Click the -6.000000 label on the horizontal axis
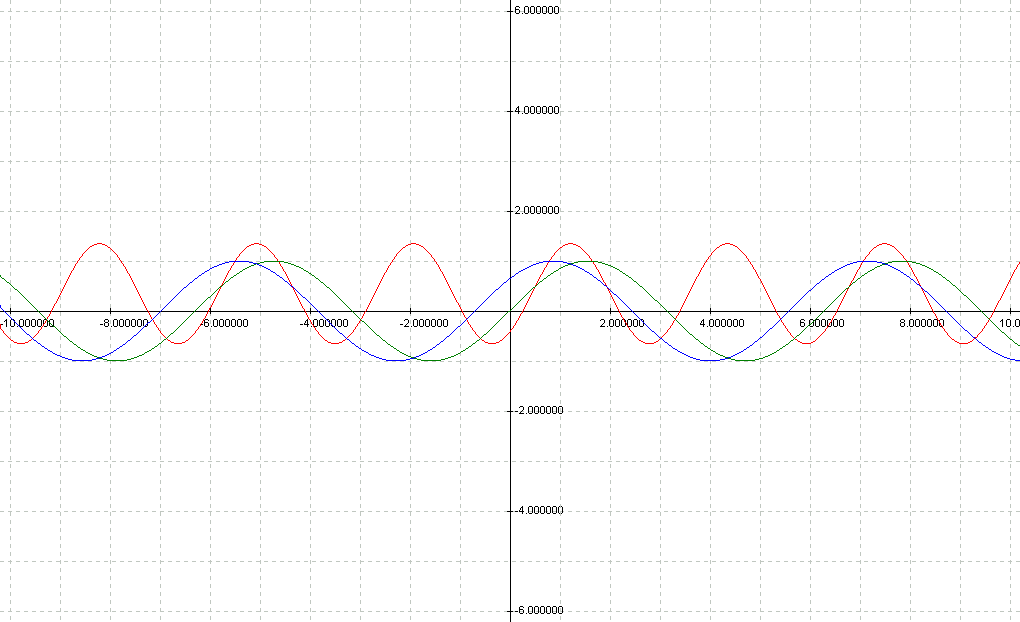This screenshot has height=622, width=1020. pyautogui.click(x=225, y=323)
